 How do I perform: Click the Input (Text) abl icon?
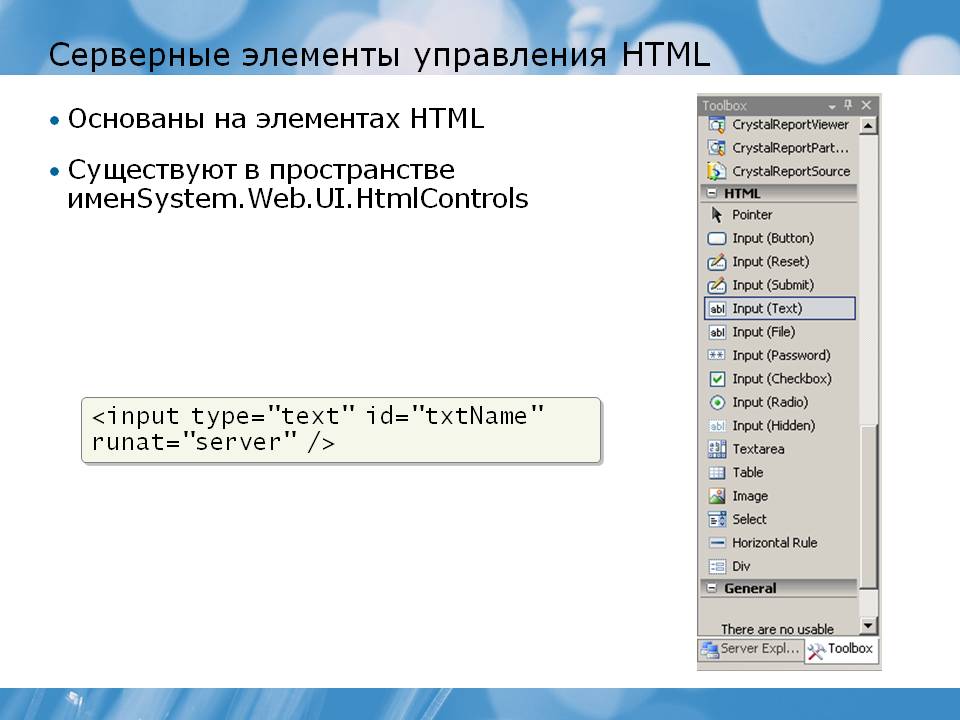point(716,309)
